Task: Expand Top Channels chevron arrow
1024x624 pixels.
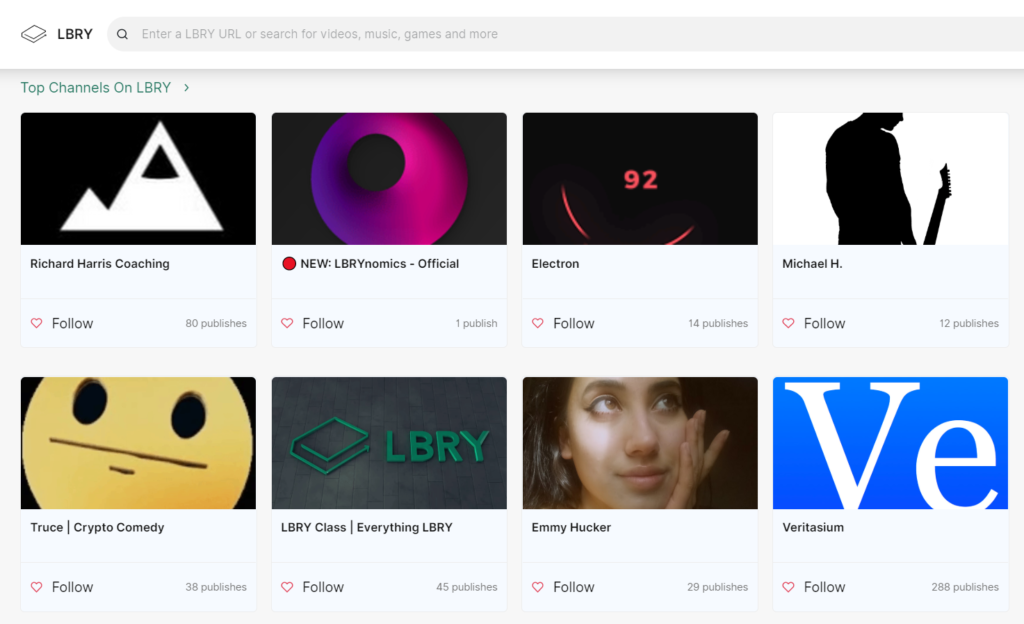Action: 186,87
